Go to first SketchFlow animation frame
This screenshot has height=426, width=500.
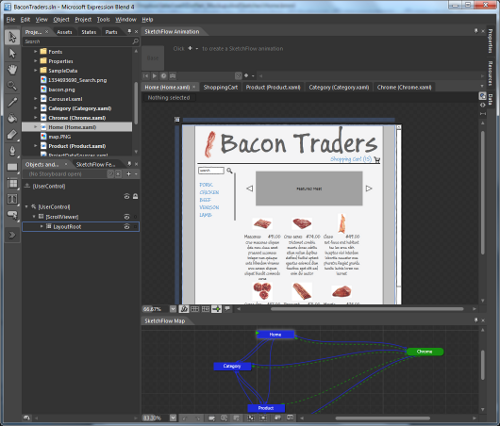coord(146,76)
